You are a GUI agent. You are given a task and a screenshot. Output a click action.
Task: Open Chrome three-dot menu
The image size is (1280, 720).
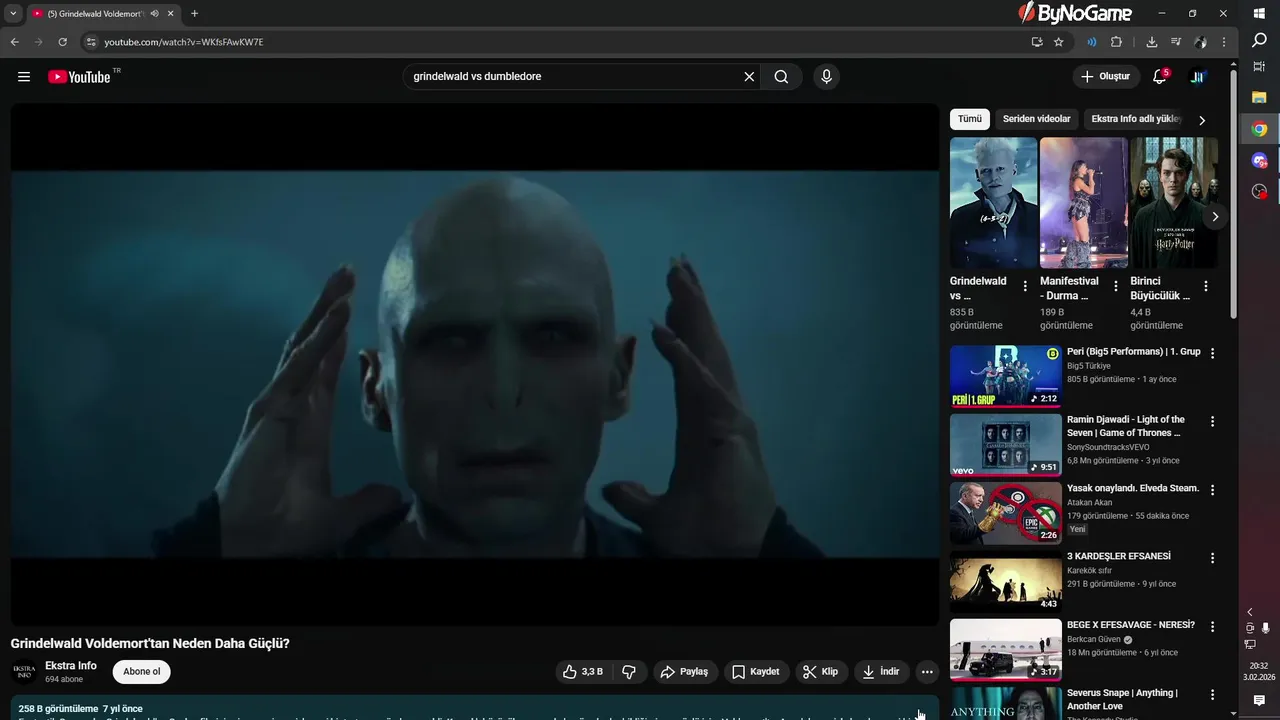coord(1224,42)
